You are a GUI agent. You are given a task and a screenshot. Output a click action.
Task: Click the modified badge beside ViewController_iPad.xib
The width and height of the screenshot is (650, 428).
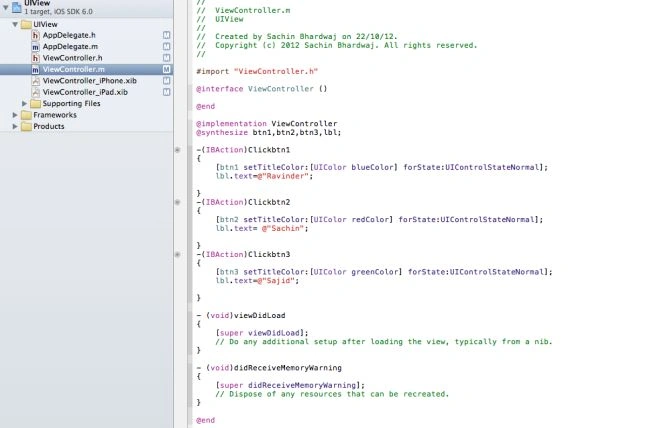tap(166, 92)
